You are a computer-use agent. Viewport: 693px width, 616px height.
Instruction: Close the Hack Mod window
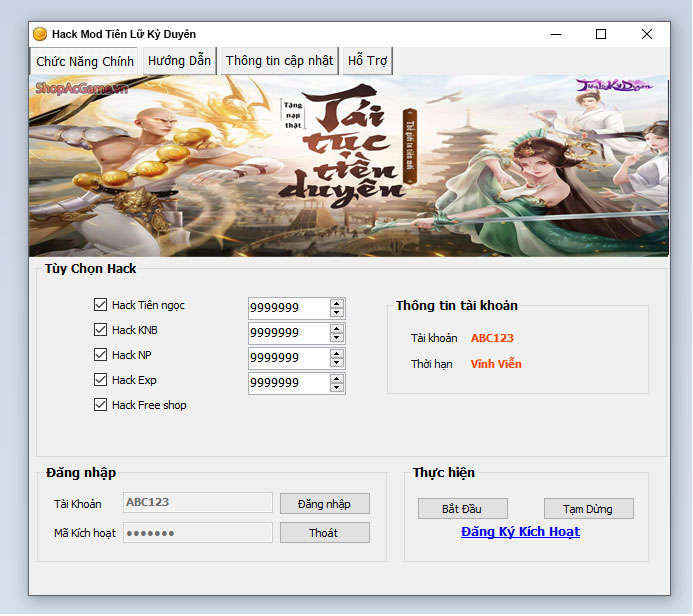[x=647, y=34]
